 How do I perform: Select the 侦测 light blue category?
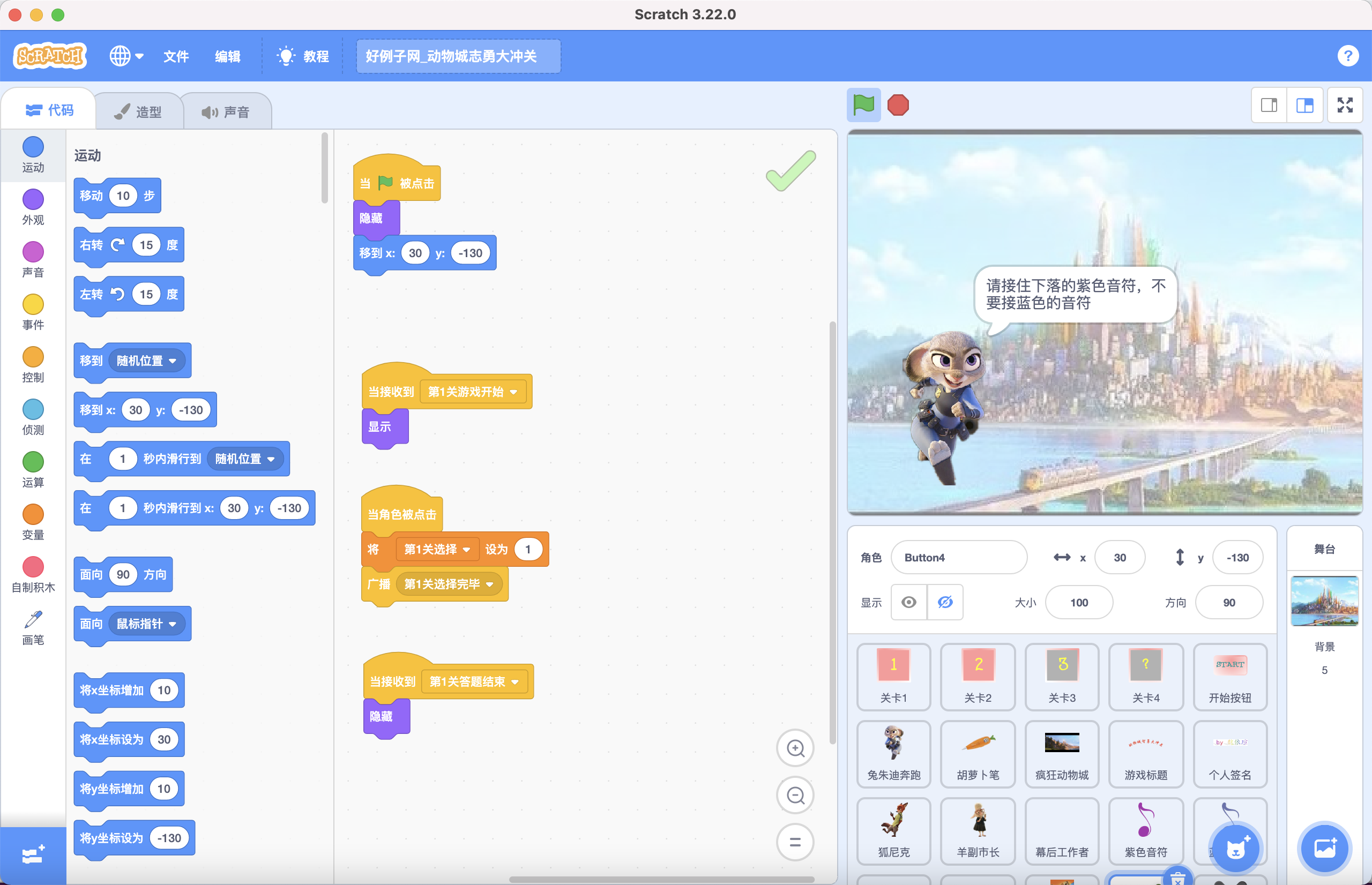33,417
